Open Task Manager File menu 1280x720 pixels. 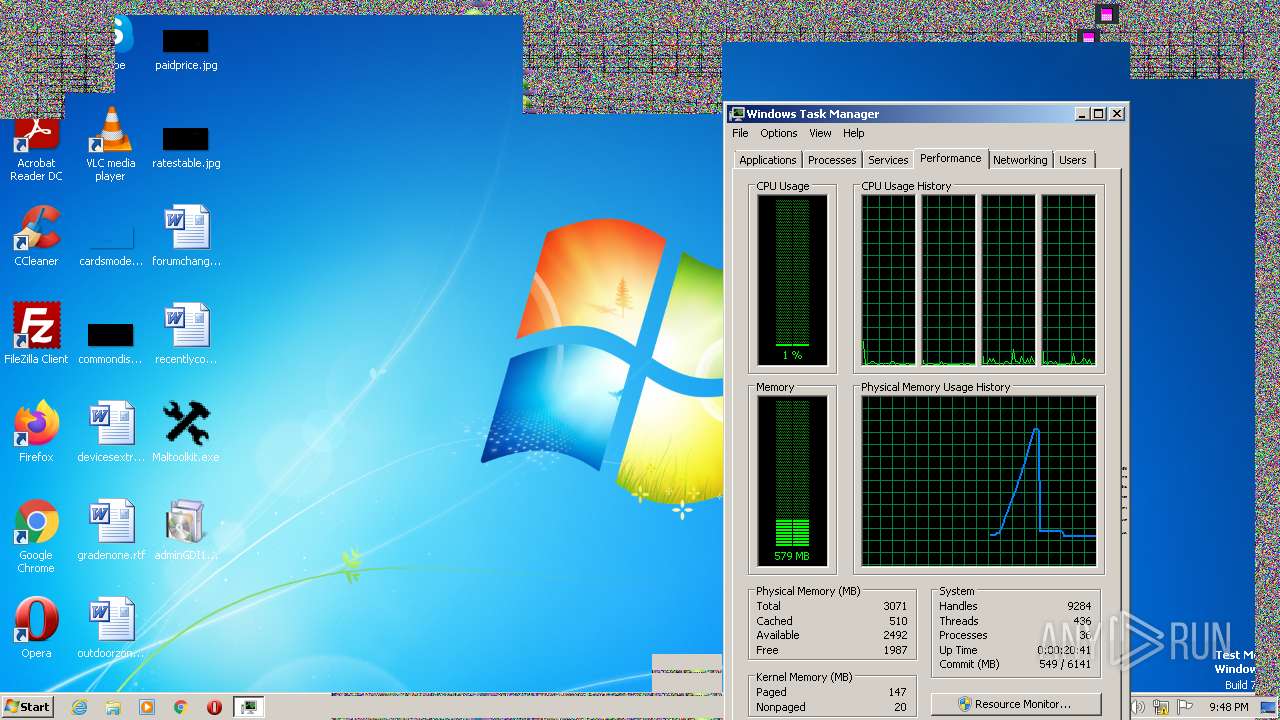pyautogui.click(x=740, y=133)
